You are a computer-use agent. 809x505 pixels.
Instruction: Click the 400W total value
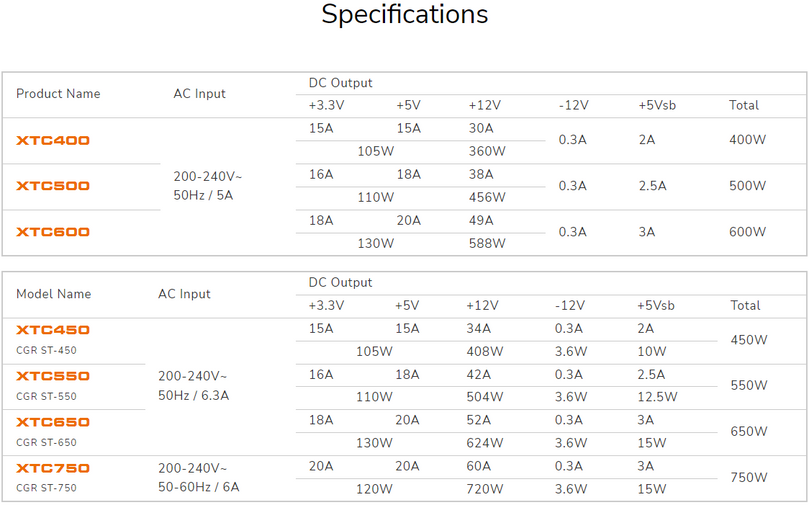pyautogui.click(x=747, y=140)
